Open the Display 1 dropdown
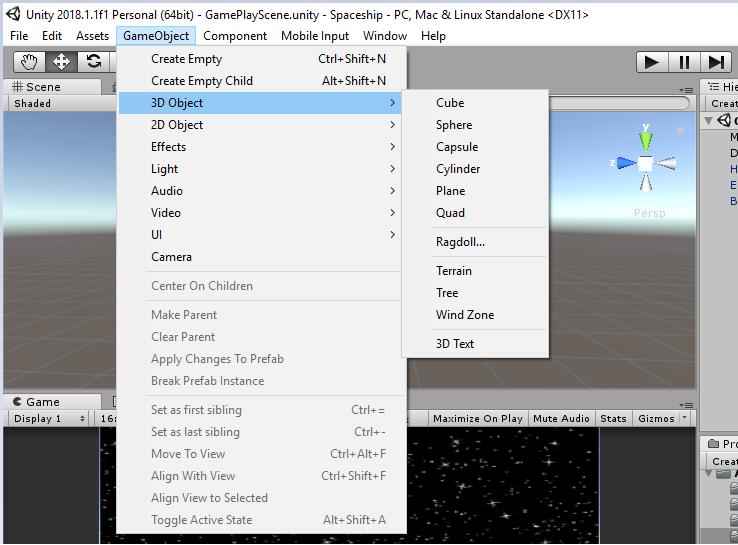This screenshot has width=738, height=545. click(49, 418)
